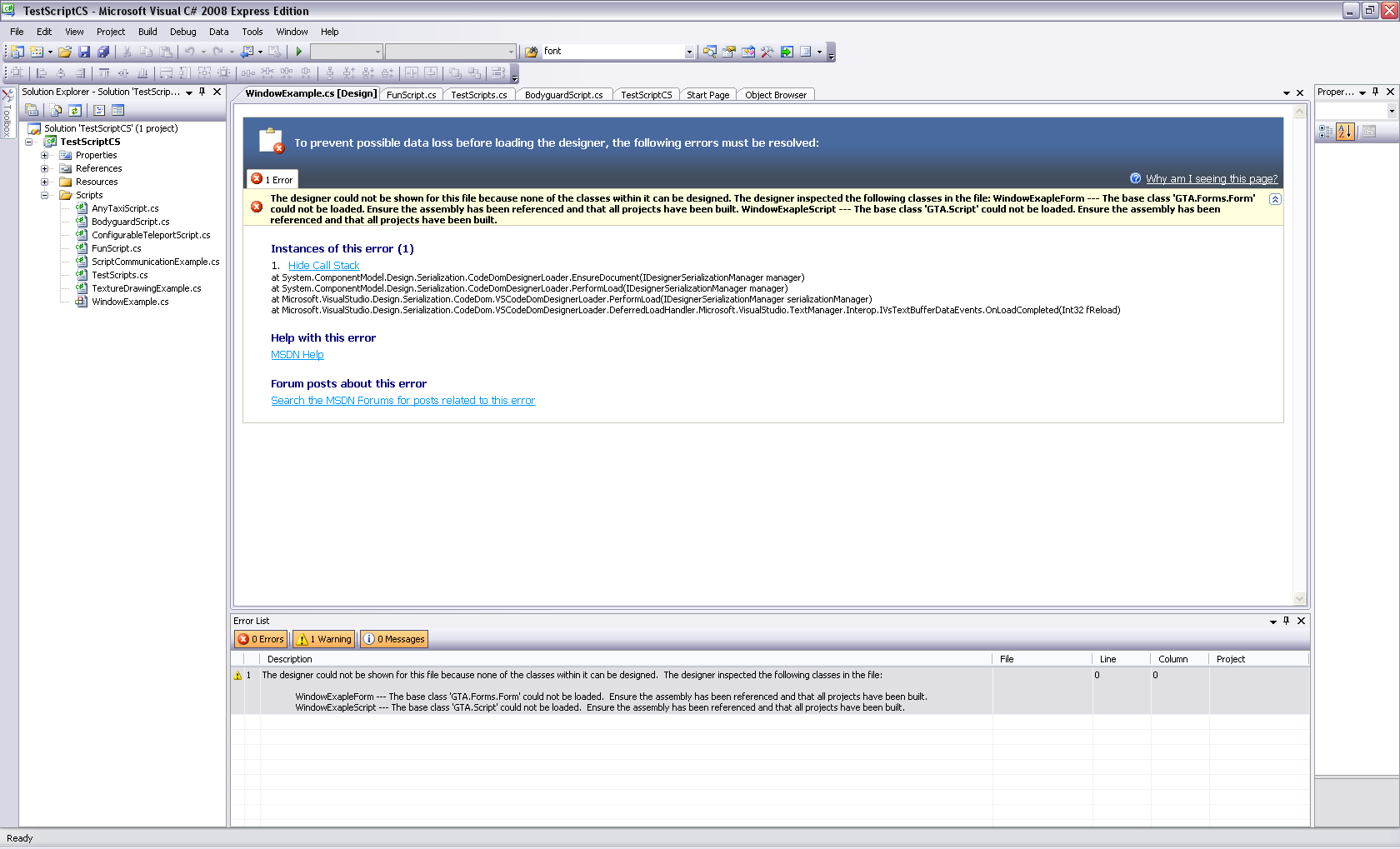1400x849 pixels.
Task: Click the Categorized view icon in Properties
Action: pyautogui.click(x=1326, y=132)
